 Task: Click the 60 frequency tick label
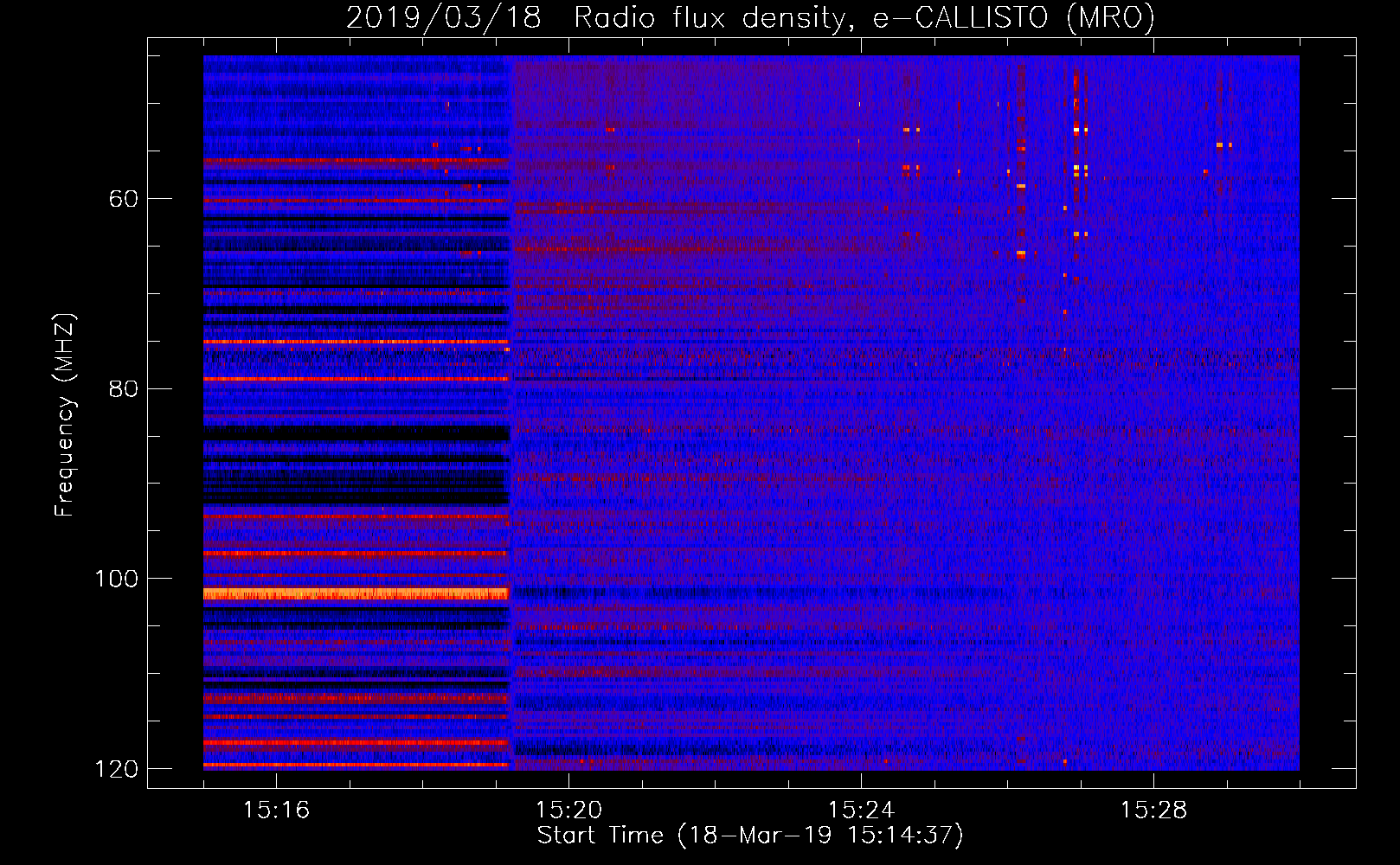coord(124,199)
